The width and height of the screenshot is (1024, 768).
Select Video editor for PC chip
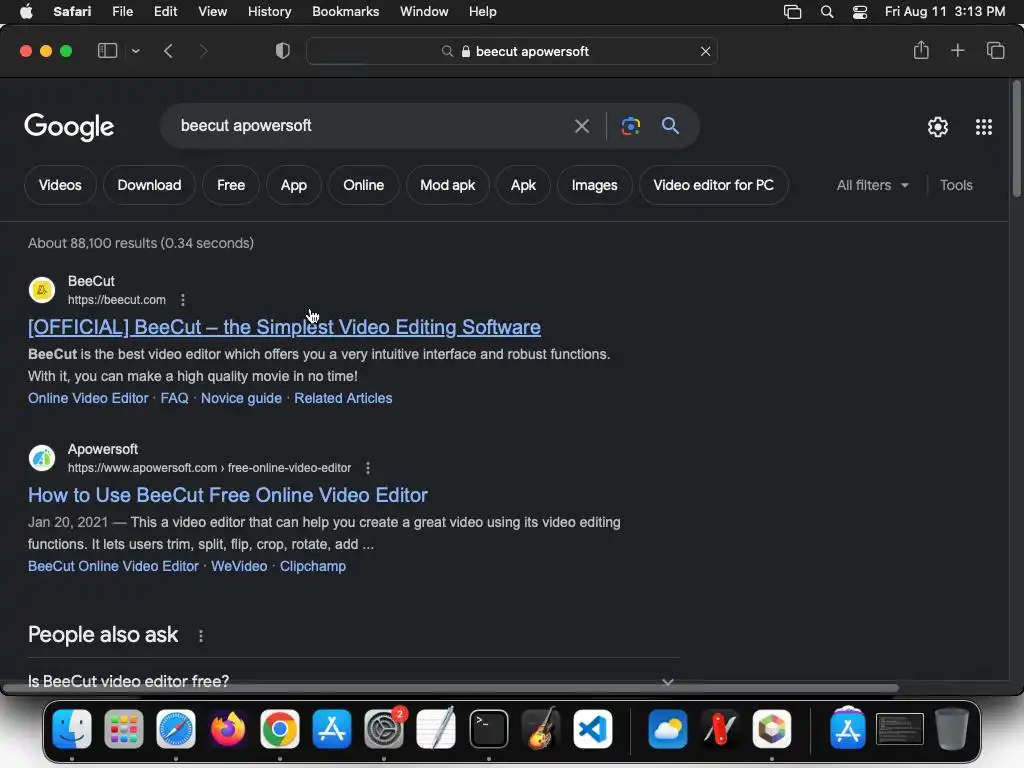click(x=714, y=185)
